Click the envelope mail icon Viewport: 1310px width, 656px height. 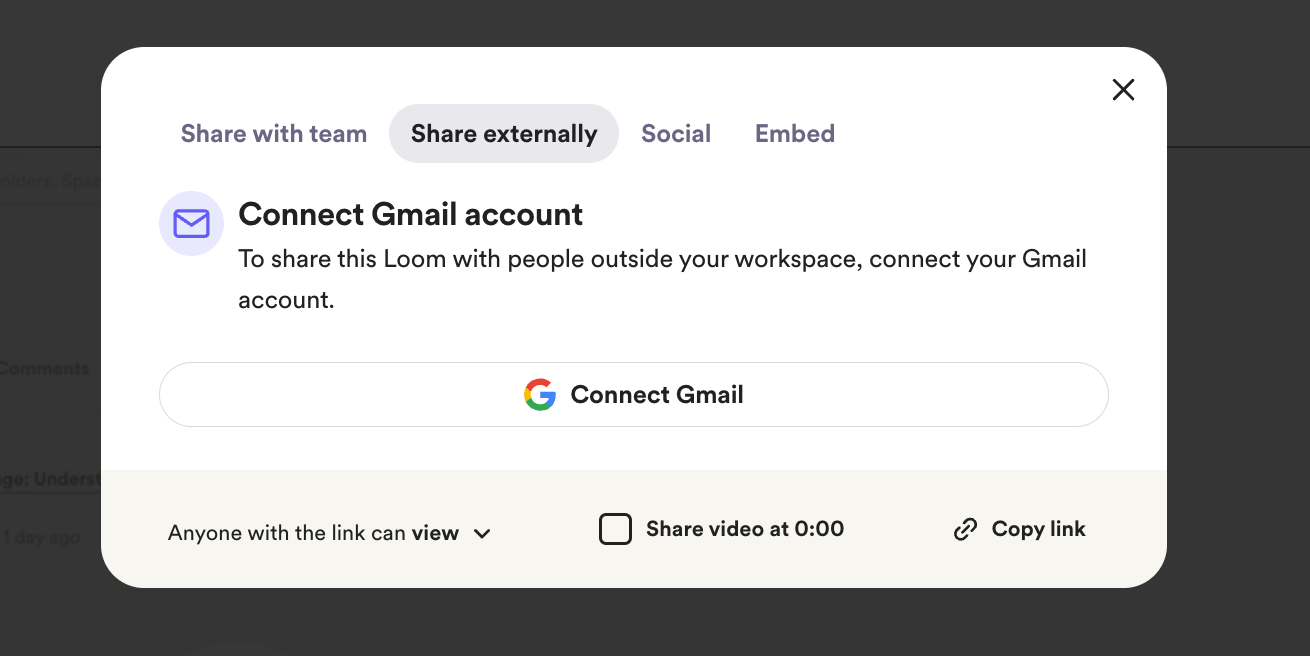191,224
